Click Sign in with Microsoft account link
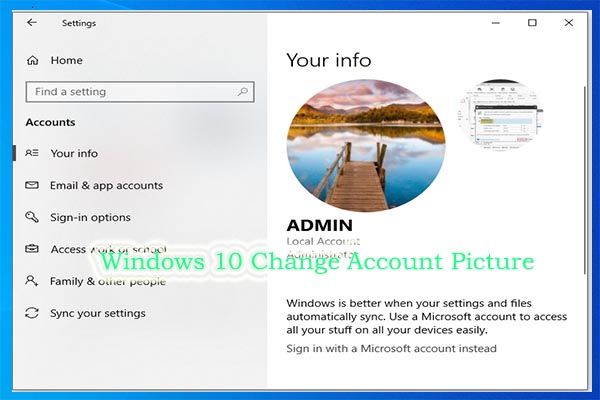Screen dimensions: 600x400 pos(391,348)
